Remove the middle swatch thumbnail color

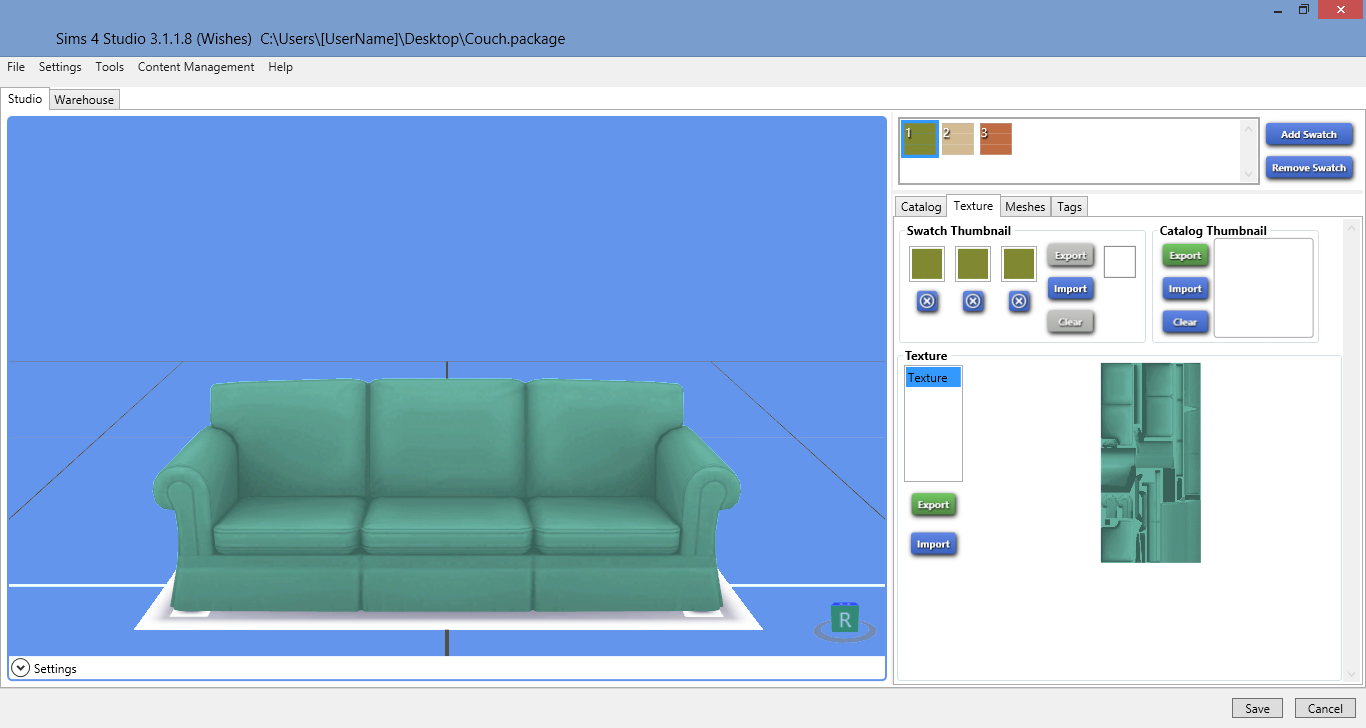pyautogui.click(x=973, y=301)
